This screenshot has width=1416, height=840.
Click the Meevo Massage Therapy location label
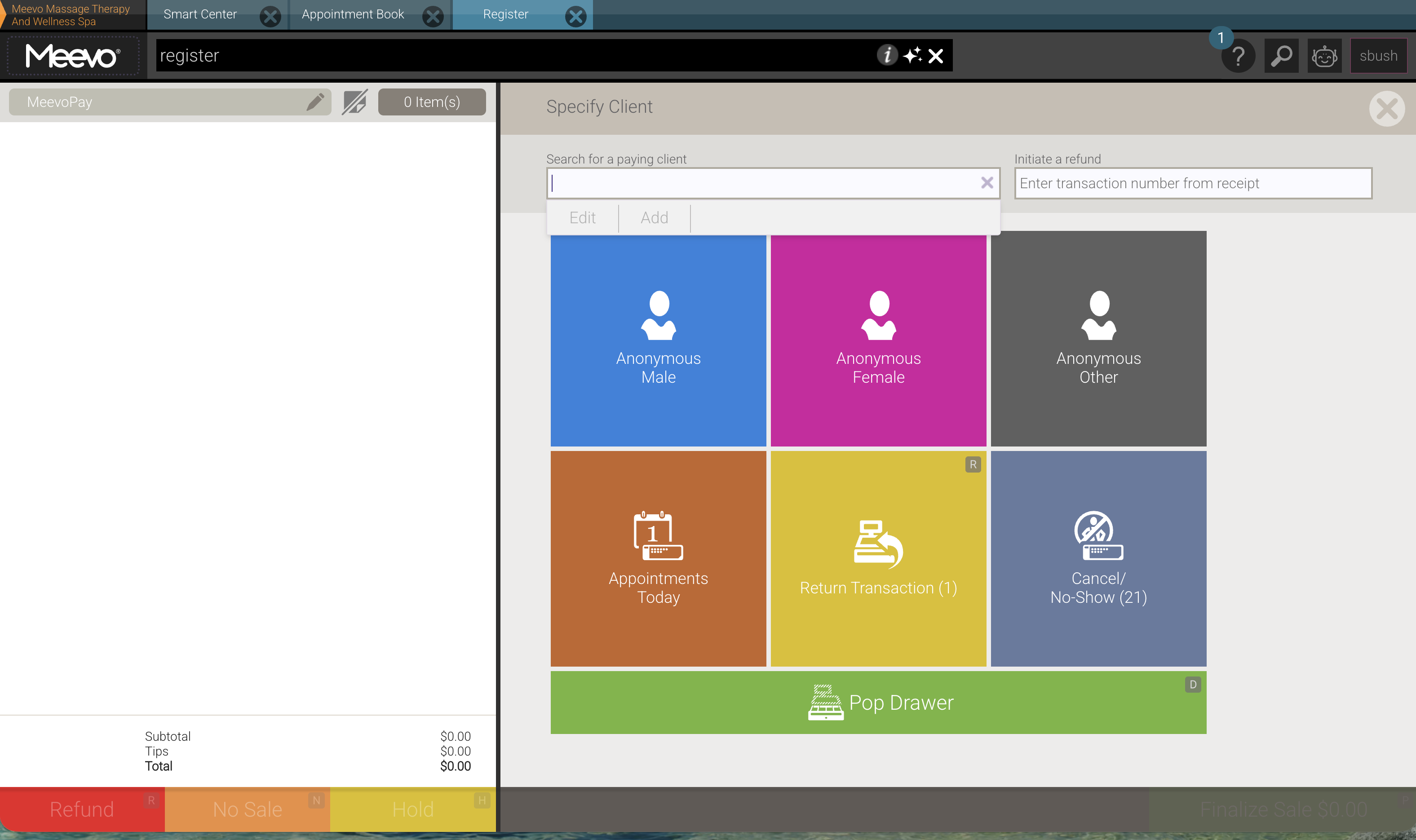click(71, 15)
